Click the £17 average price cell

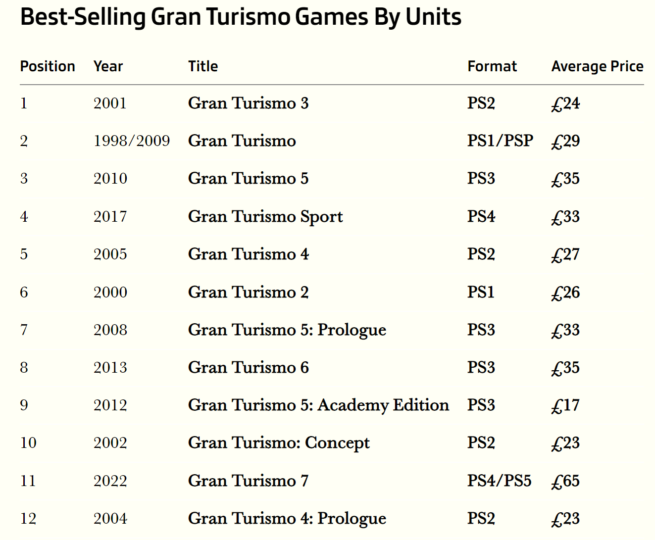(x=565, y=406)
